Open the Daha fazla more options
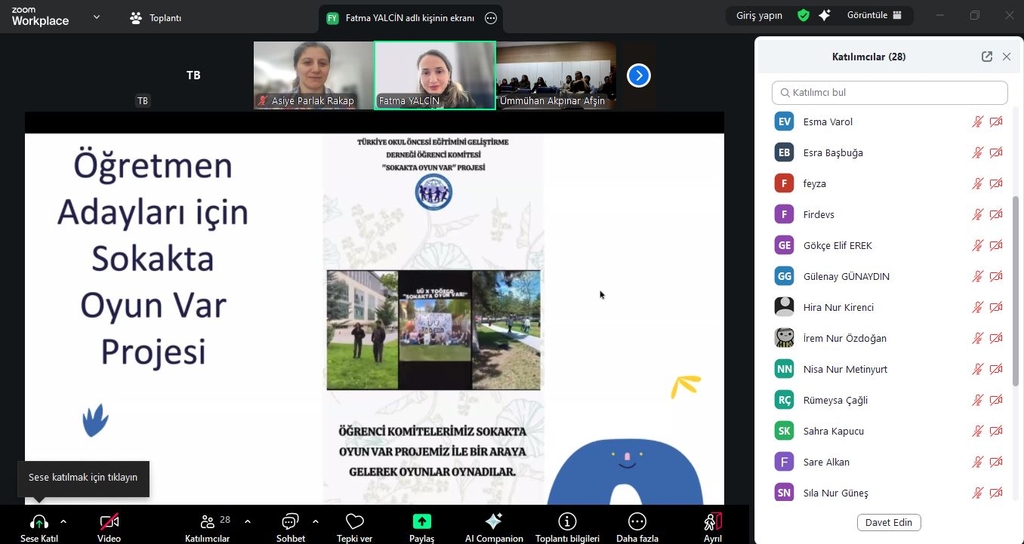Viewport: 1024px width, 544px height. point(637,522)
